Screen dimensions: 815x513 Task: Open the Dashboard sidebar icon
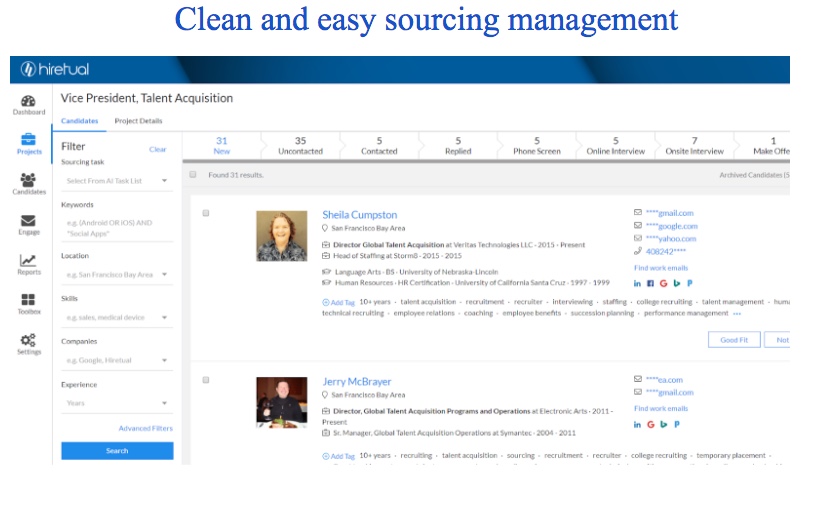click(x=28, y=102)
